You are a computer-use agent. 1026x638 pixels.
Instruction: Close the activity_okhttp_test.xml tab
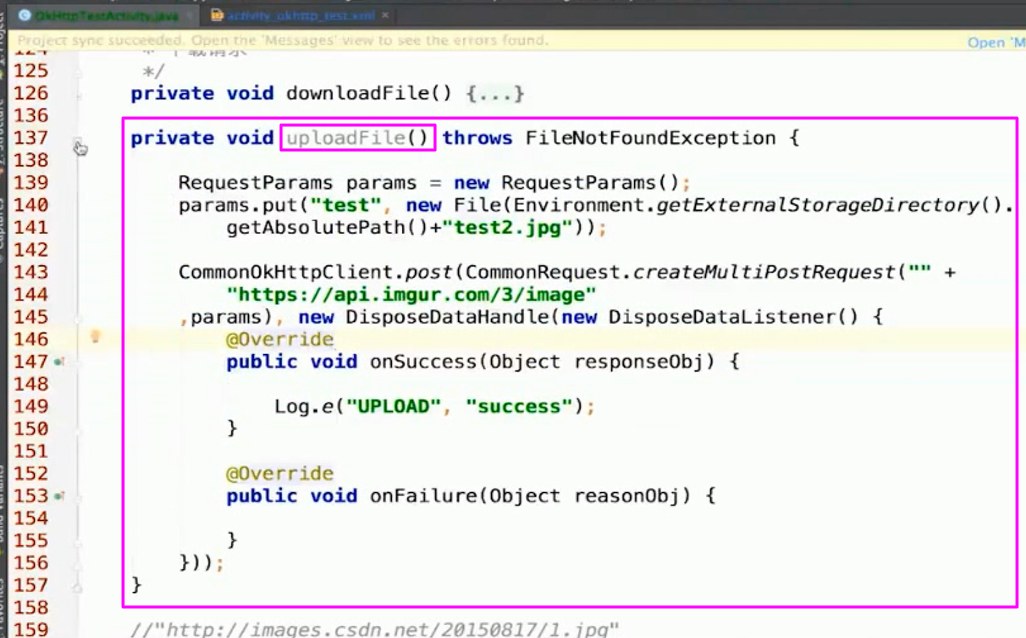(385, 16)
